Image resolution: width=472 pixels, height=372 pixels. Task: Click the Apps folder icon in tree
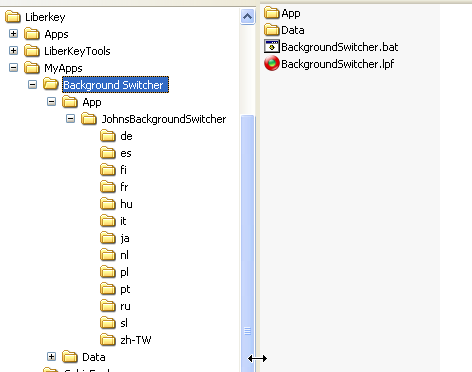click(x=32, y=34)
